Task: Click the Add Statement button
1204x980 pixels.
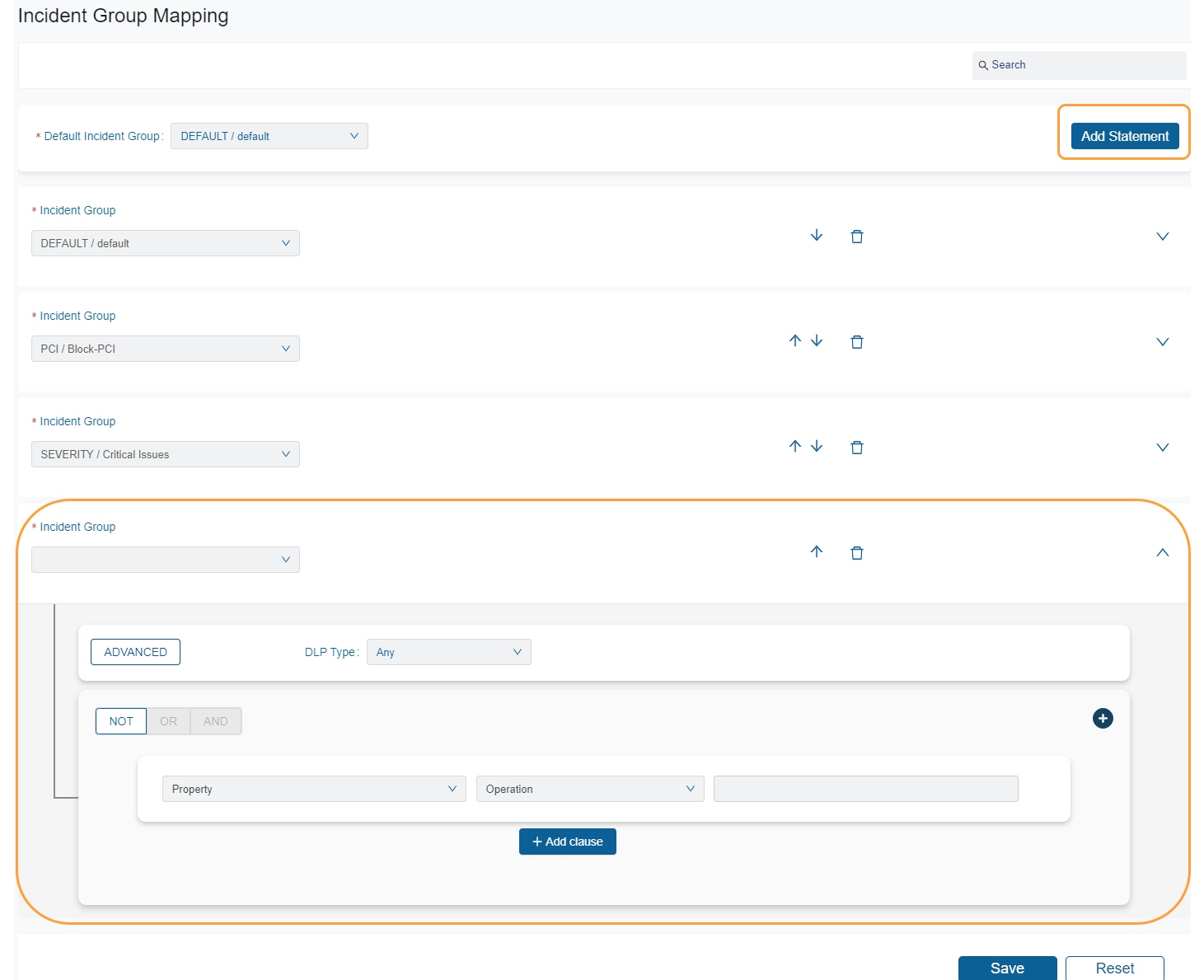Action: [x=1124, y=135]
